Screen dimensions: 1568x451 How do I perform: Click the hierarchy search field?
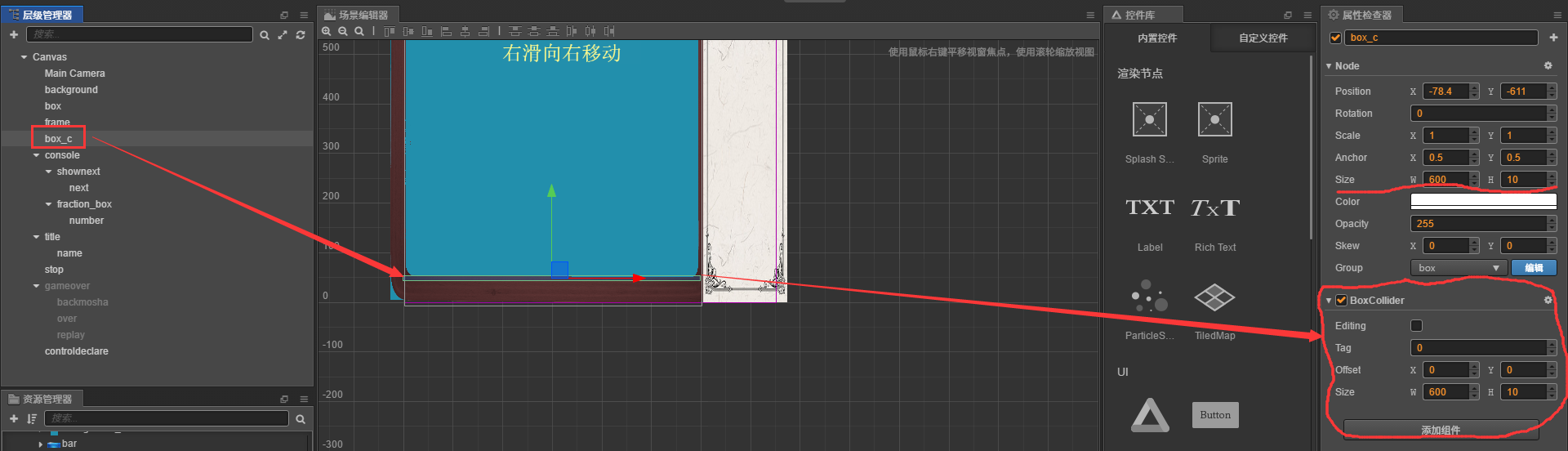[140, 34]
